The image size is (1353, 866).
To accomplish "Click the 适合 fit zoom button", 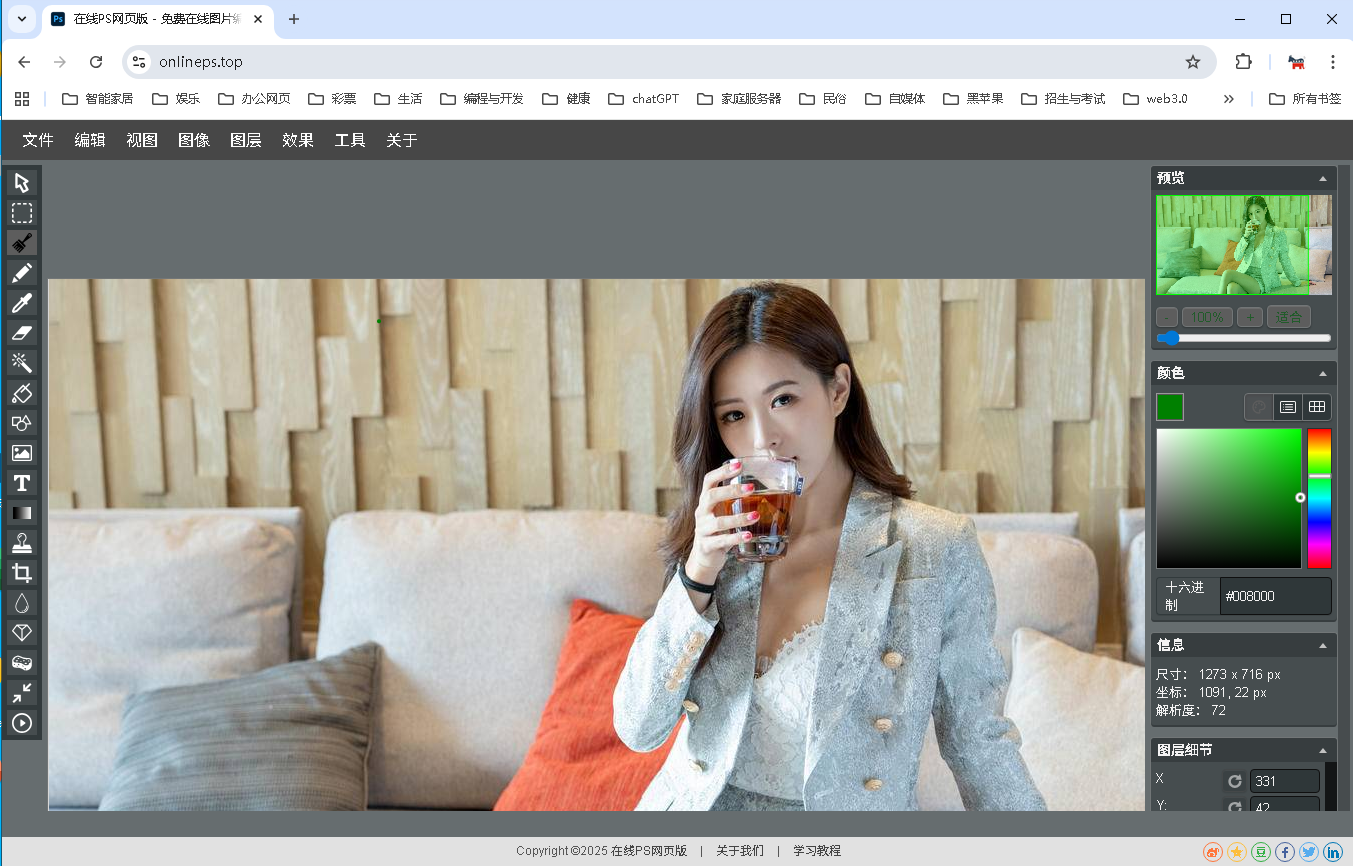I will tap(1289, 317).
